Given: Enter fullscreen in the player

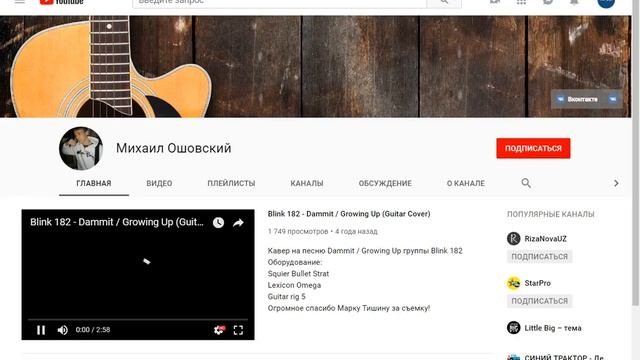Looking at the screenshot, I should (x=238, y=330).
